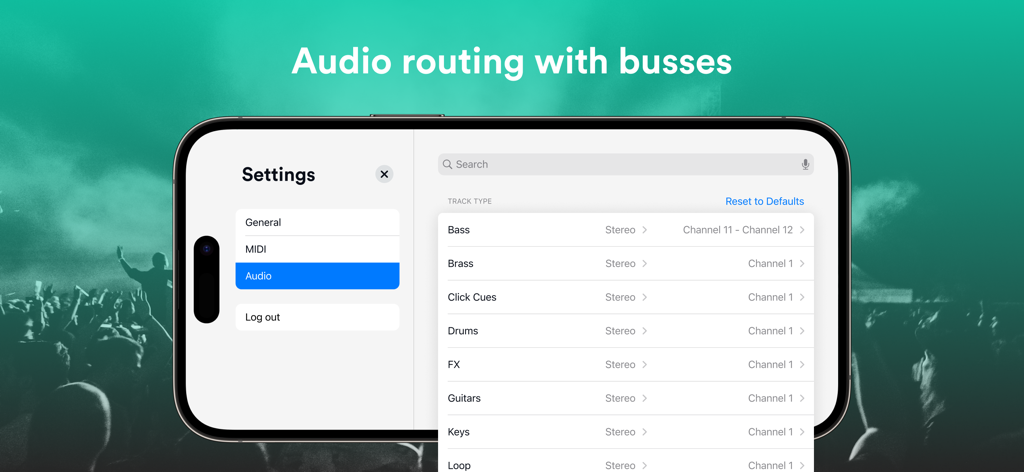This screenshot has width=1024, height=472.
Task: Open Channel 1 selector for Click Cues
Action: (776, 297)
